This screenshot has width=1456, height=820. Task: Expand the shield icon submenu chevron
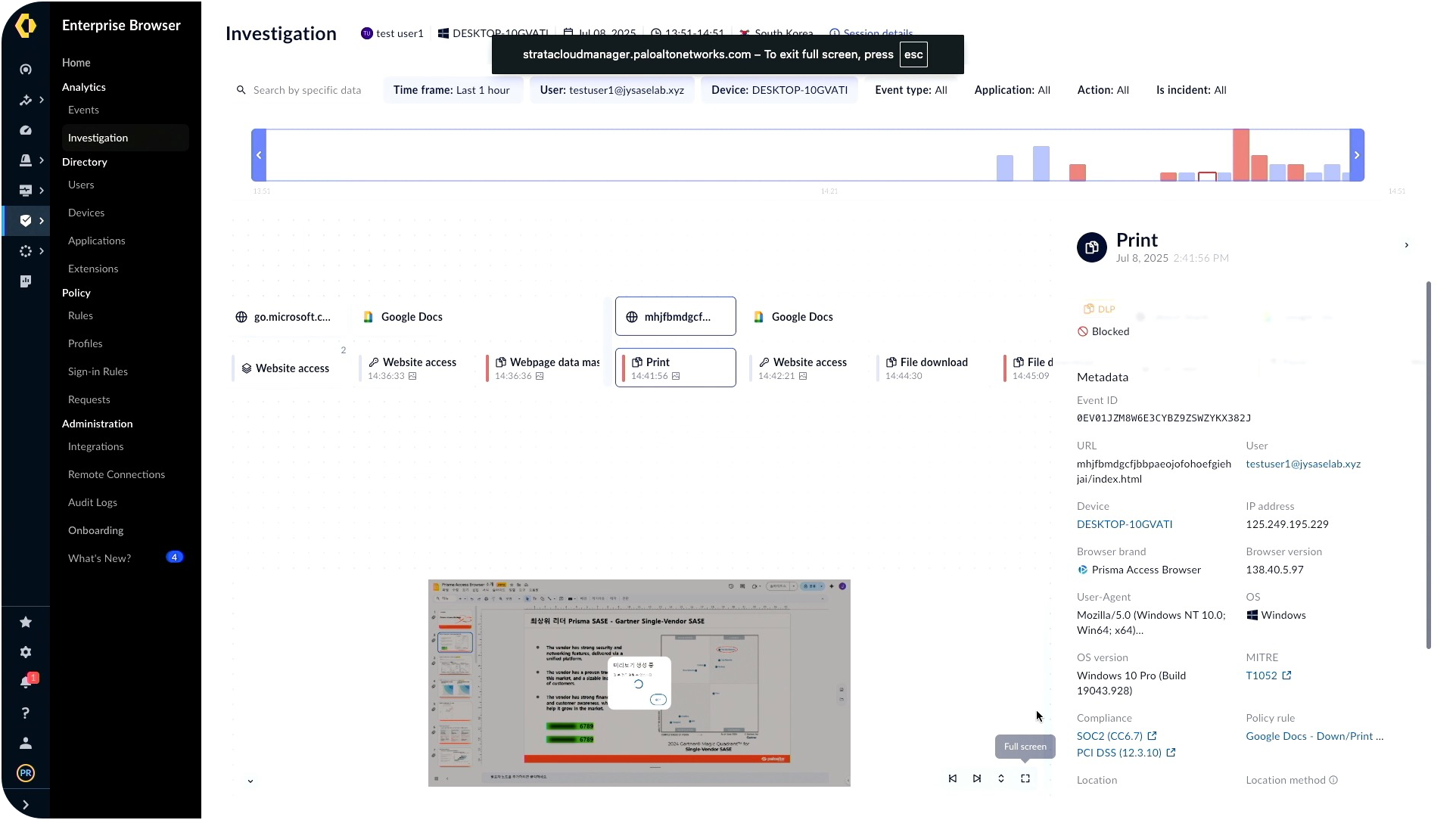[42, 221]
